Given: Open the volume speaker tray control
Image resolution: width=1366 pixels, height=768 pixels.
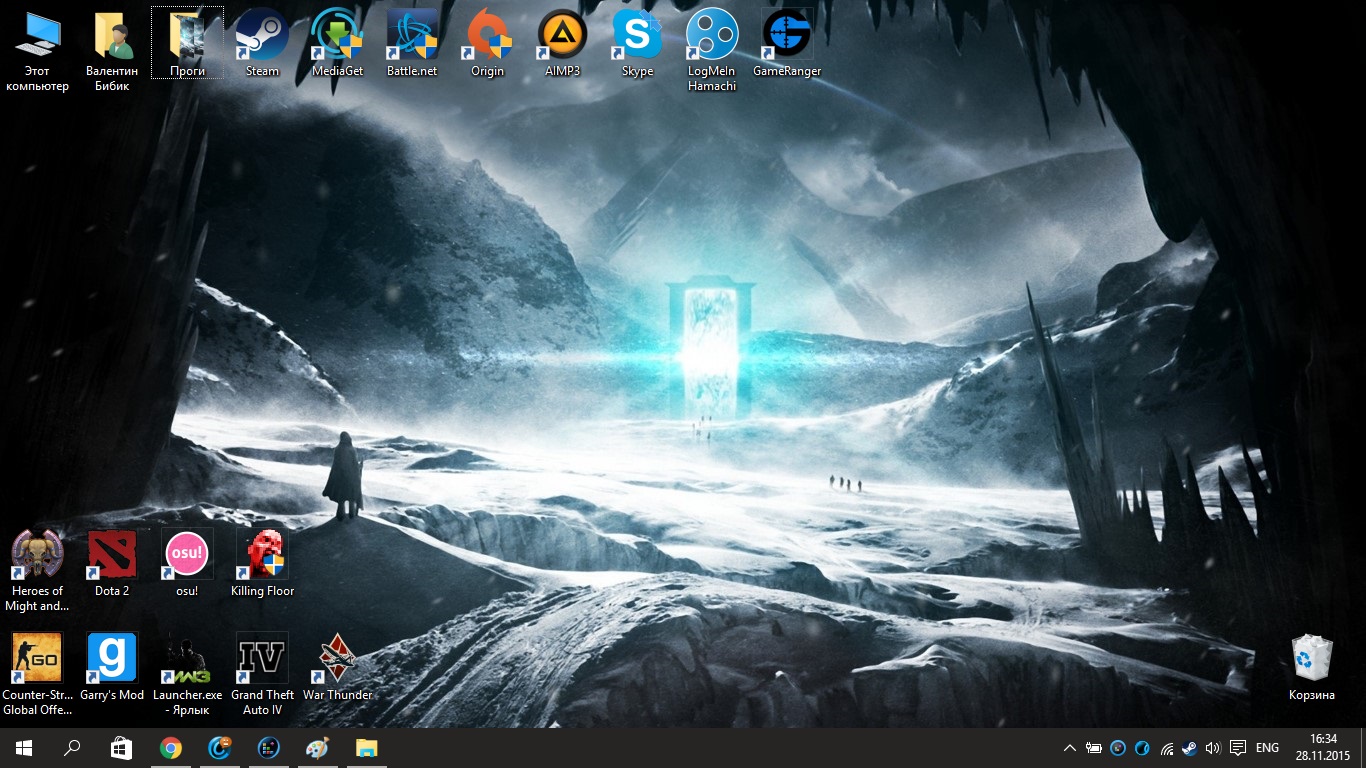Looking at the screenshot, I should coord(1213,748).
